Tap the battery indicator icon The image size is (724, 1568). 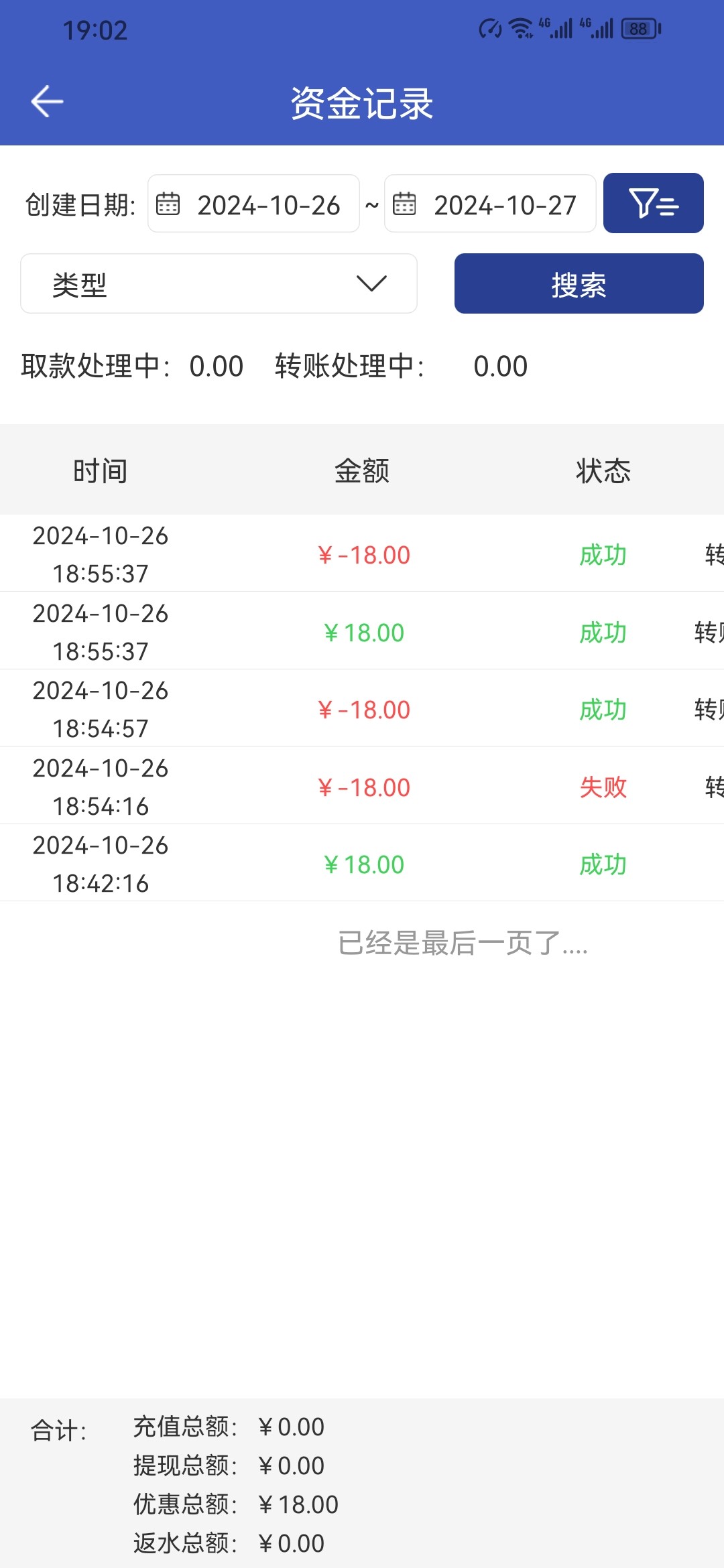641,29
